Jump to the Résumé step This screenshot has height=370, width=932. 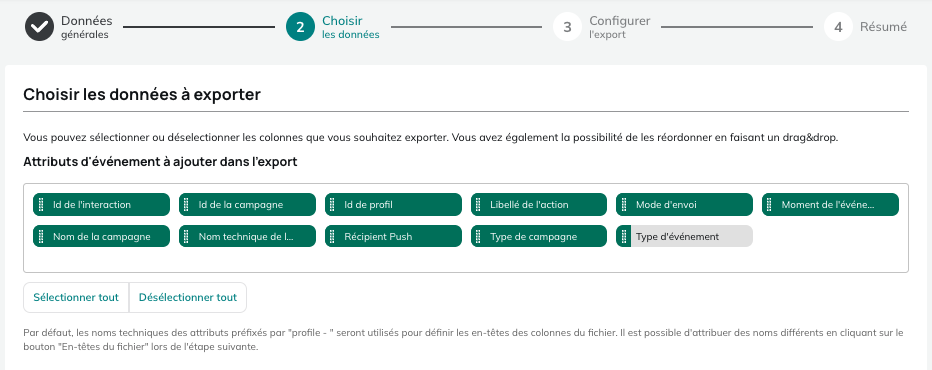click(x=883, y=27)
